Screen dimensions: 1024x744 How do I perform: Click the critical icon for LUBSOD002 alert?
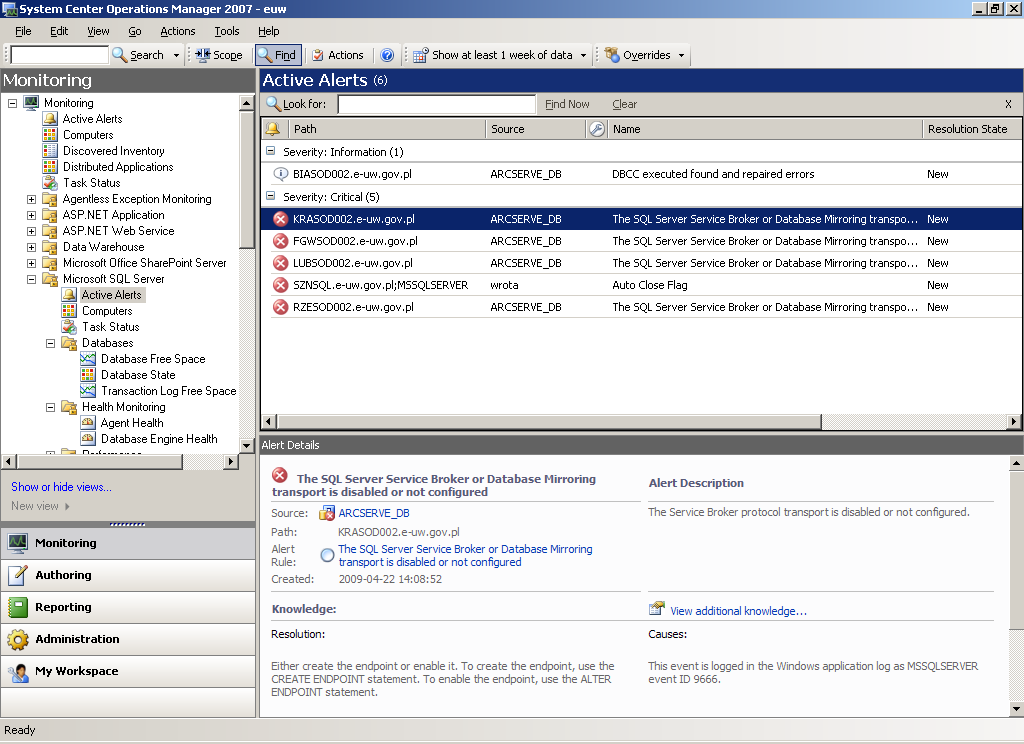point(280,263)
